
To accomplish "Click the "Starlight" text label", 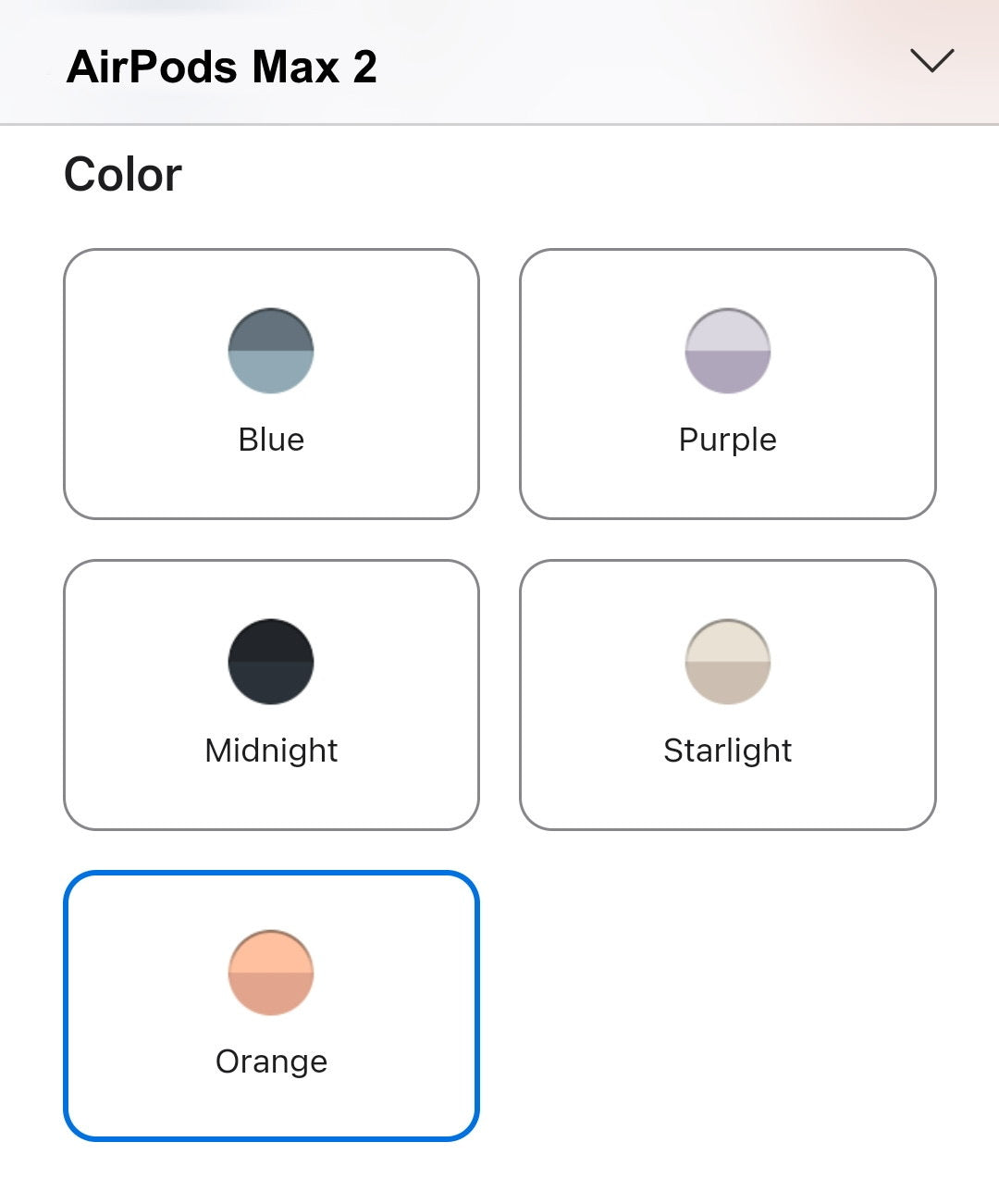I will pyautogui.click(x=728, y=751).
